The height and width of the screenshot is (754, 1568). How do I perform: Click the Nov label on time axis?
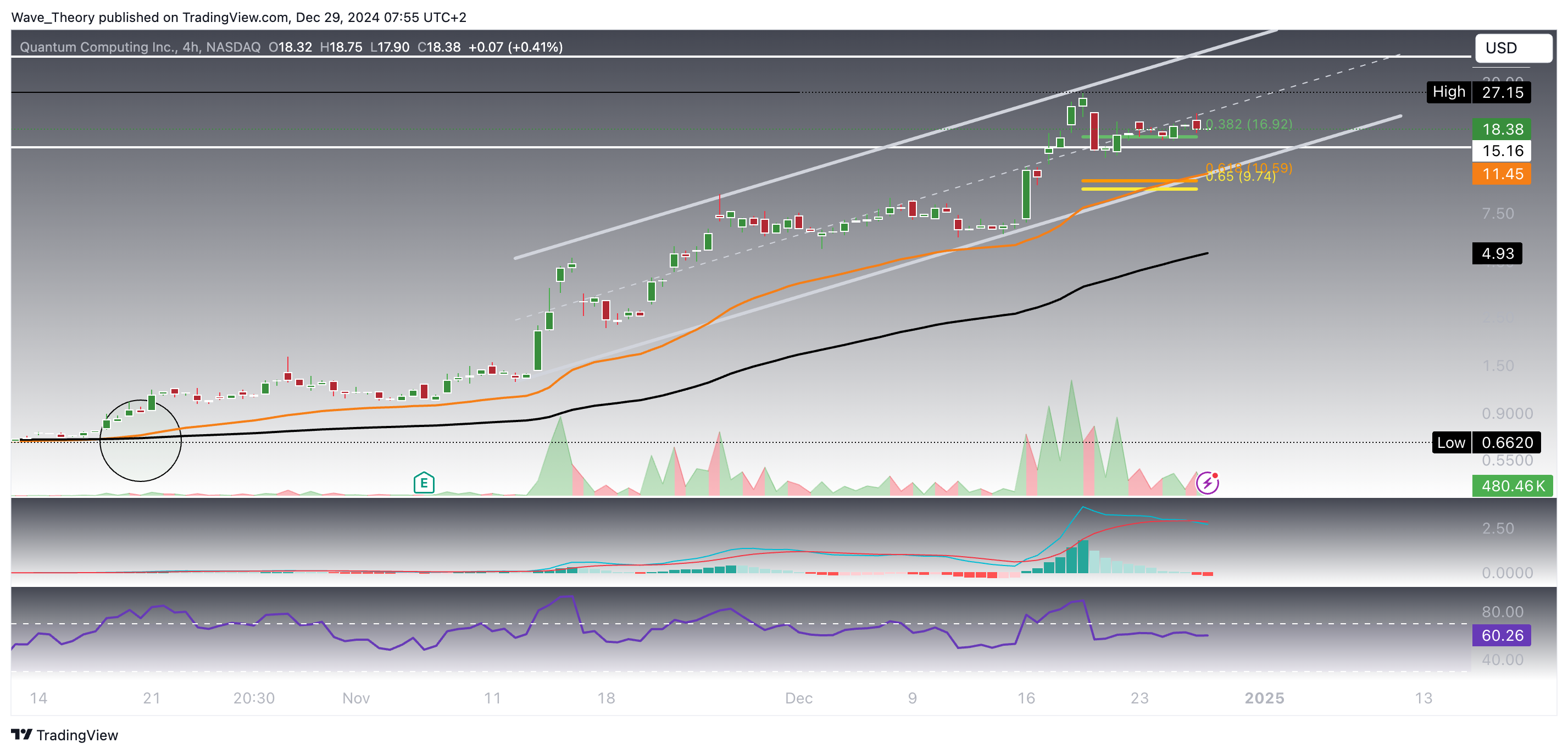[x=355, y=698]
